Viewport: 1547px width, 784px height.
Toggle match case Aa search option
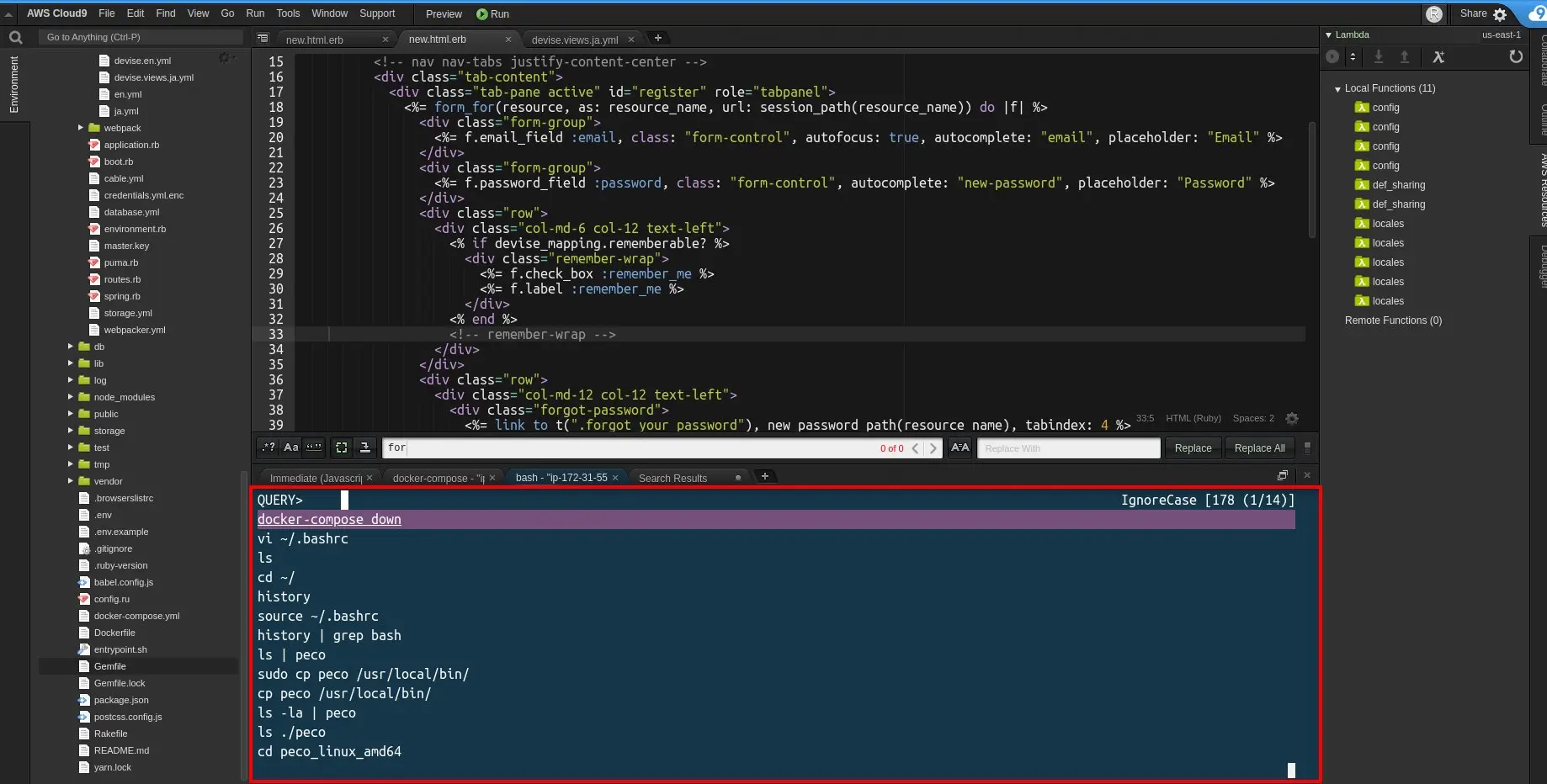click(291, 448)
